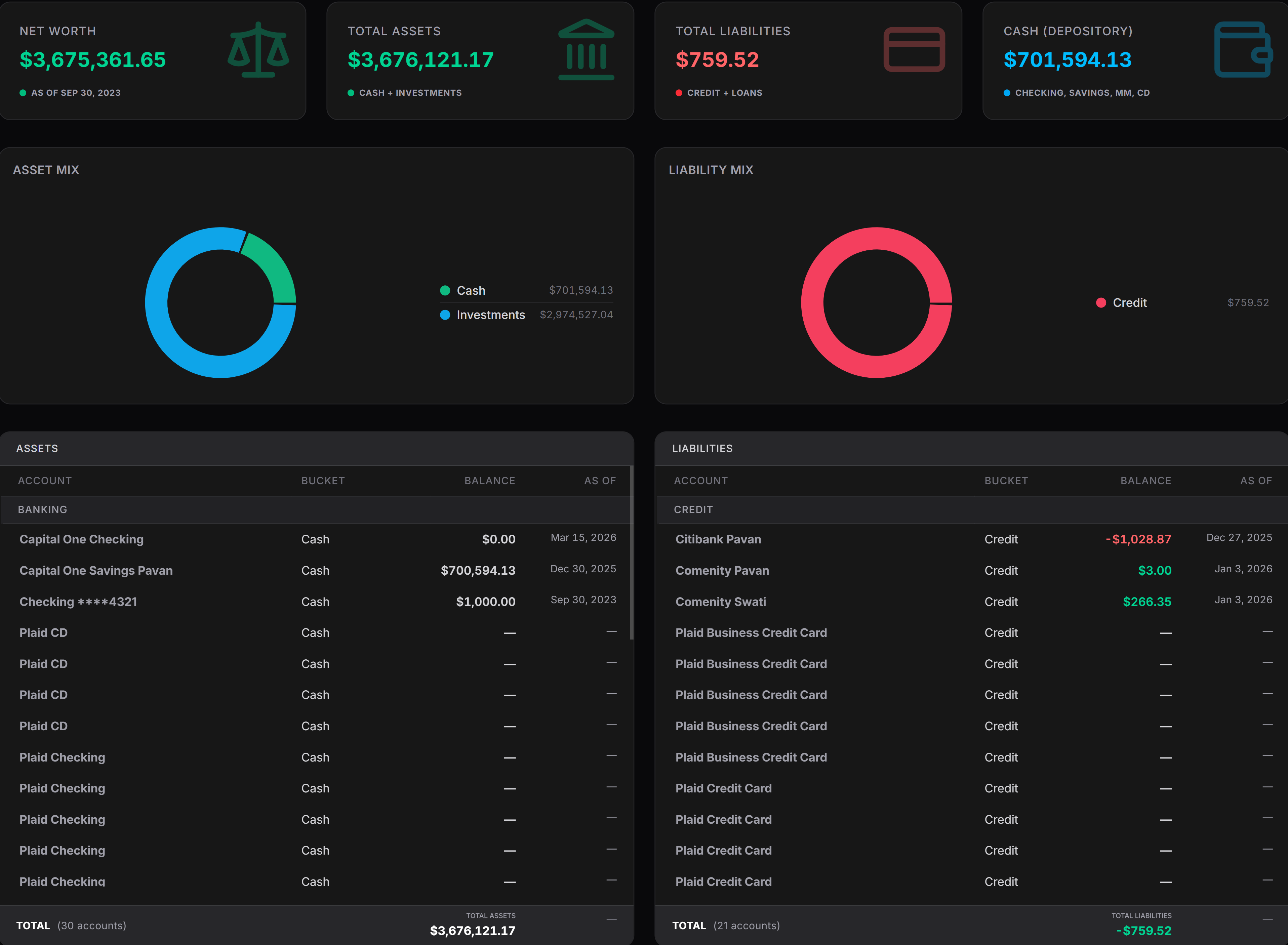The height and width of the screenshot is (945, 1288).
Task: Sort assets by BUCKET column header
Action: point(323,481)
